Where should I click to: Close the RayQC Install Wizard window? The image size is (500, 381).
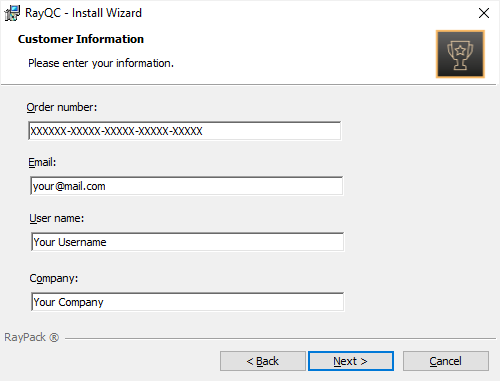click(x=484, y=13)
